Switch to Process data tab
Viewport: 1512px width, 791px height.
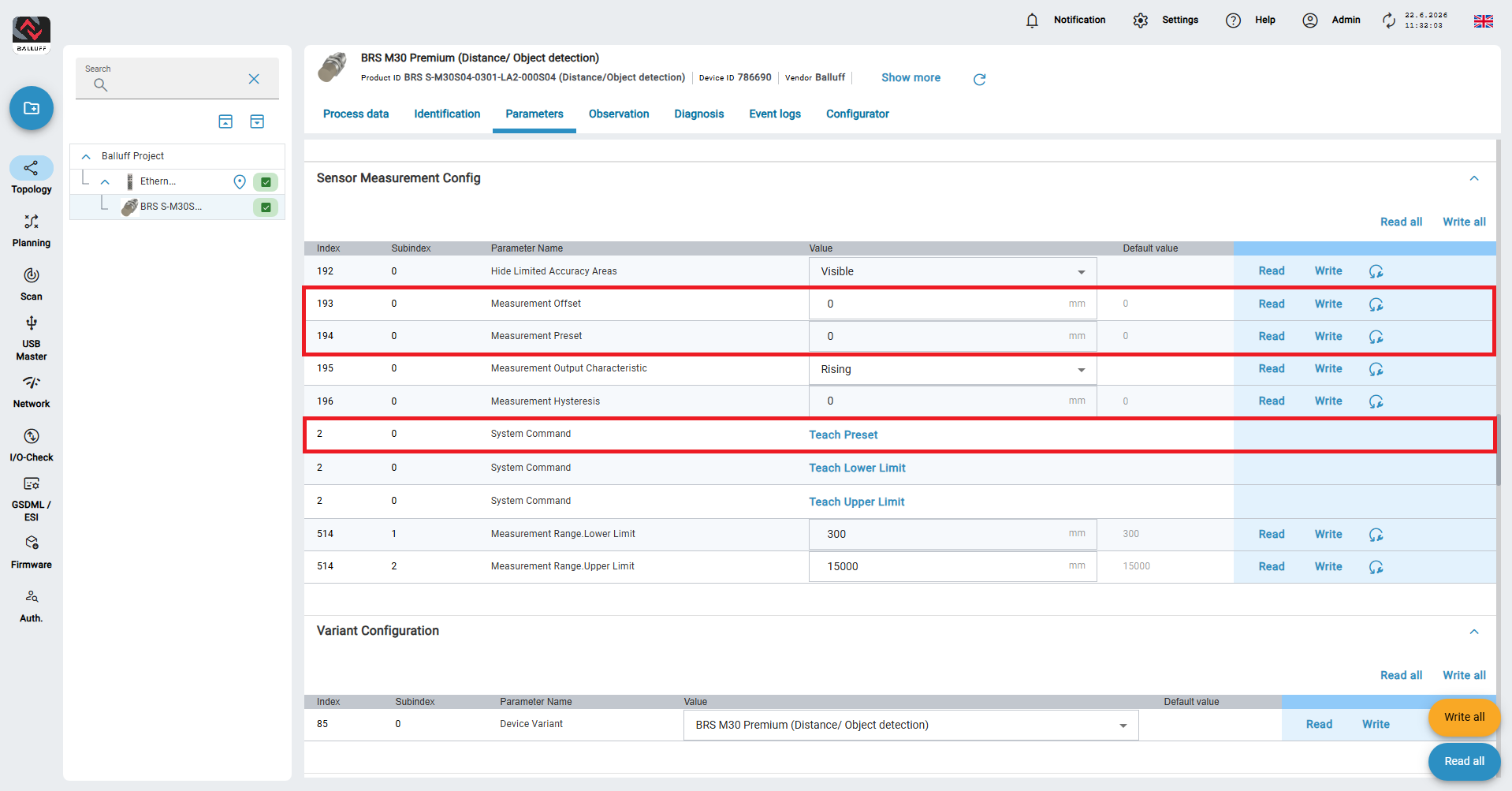356,114
